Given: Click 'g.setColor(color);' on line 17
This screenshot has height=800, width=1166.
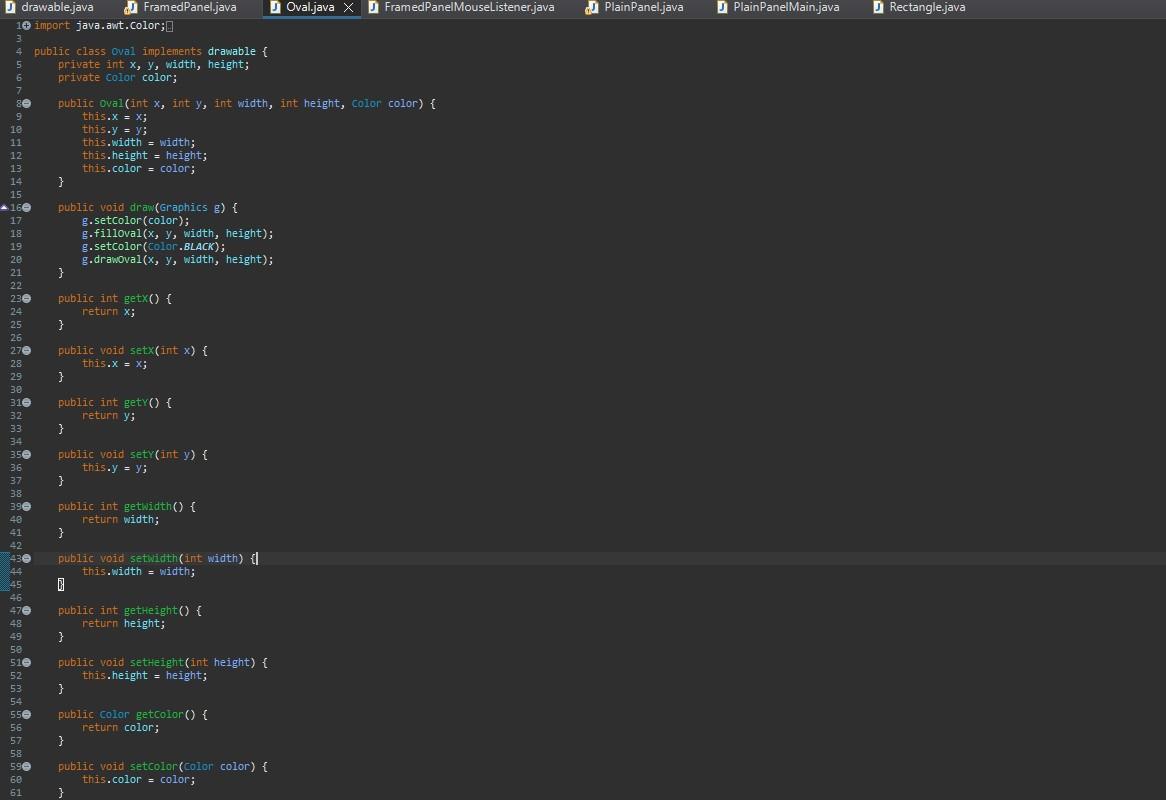Looking at the screenshot, I should pos(135,221).
